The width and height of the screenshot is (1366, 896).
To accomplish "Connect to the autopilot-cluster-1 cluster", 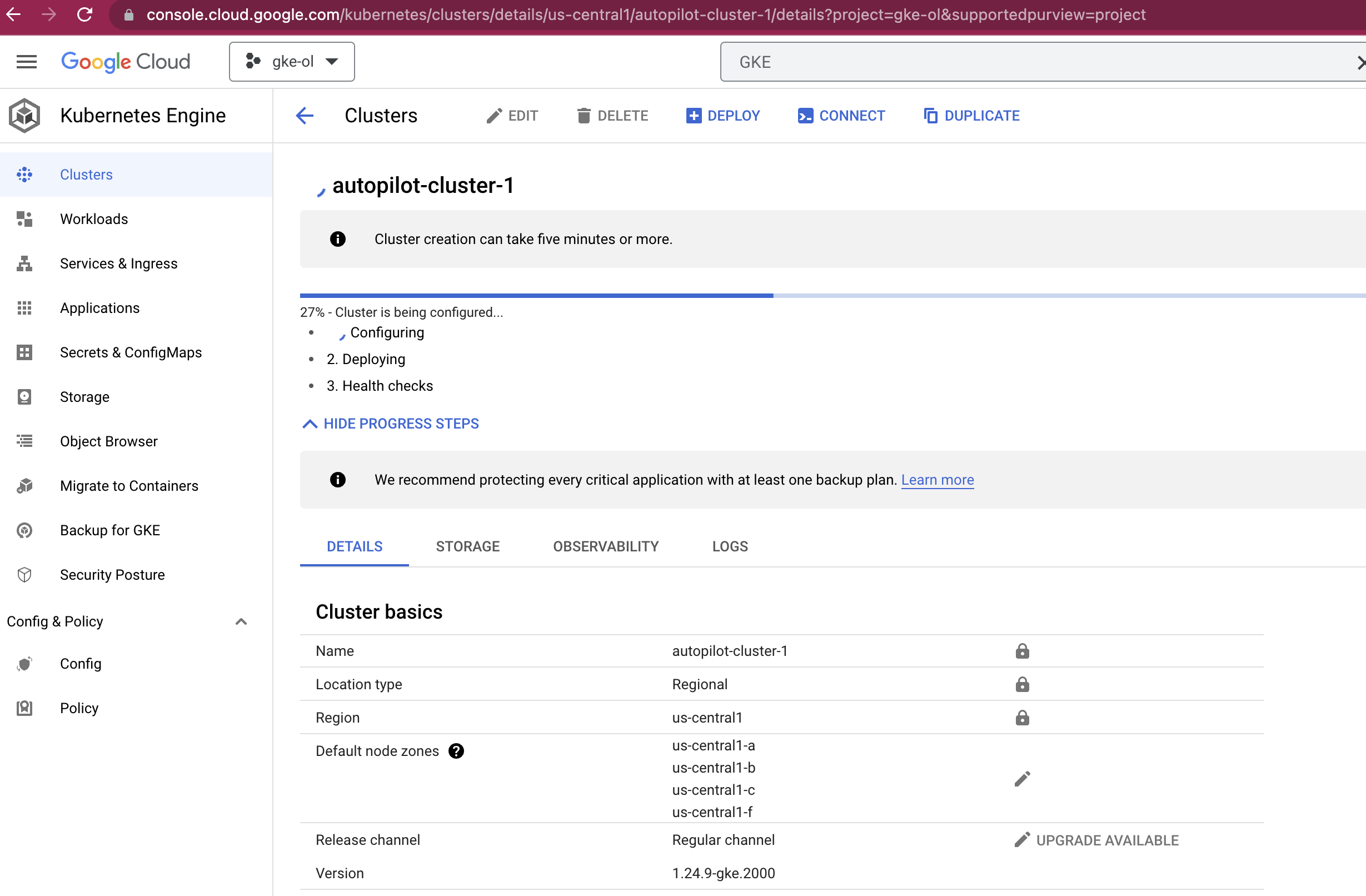I will [x=841, y=116].
